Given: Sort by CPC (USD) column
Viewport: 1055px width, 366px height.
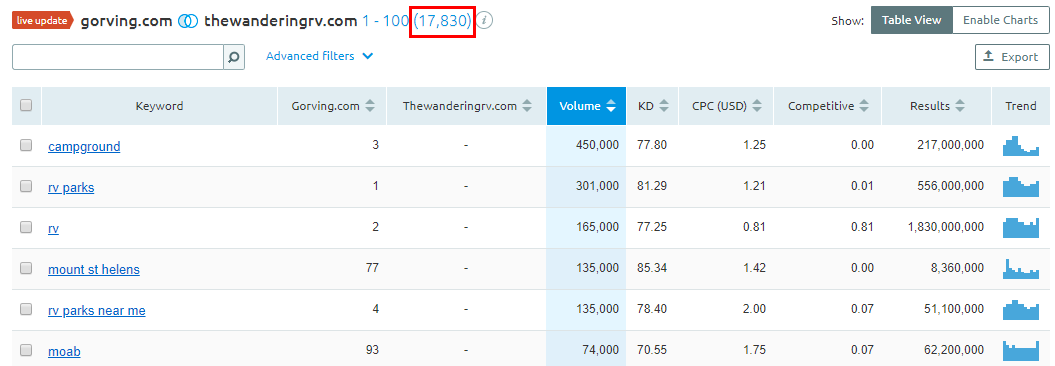Looking at the screenshot, I should [x=726, y=106].
